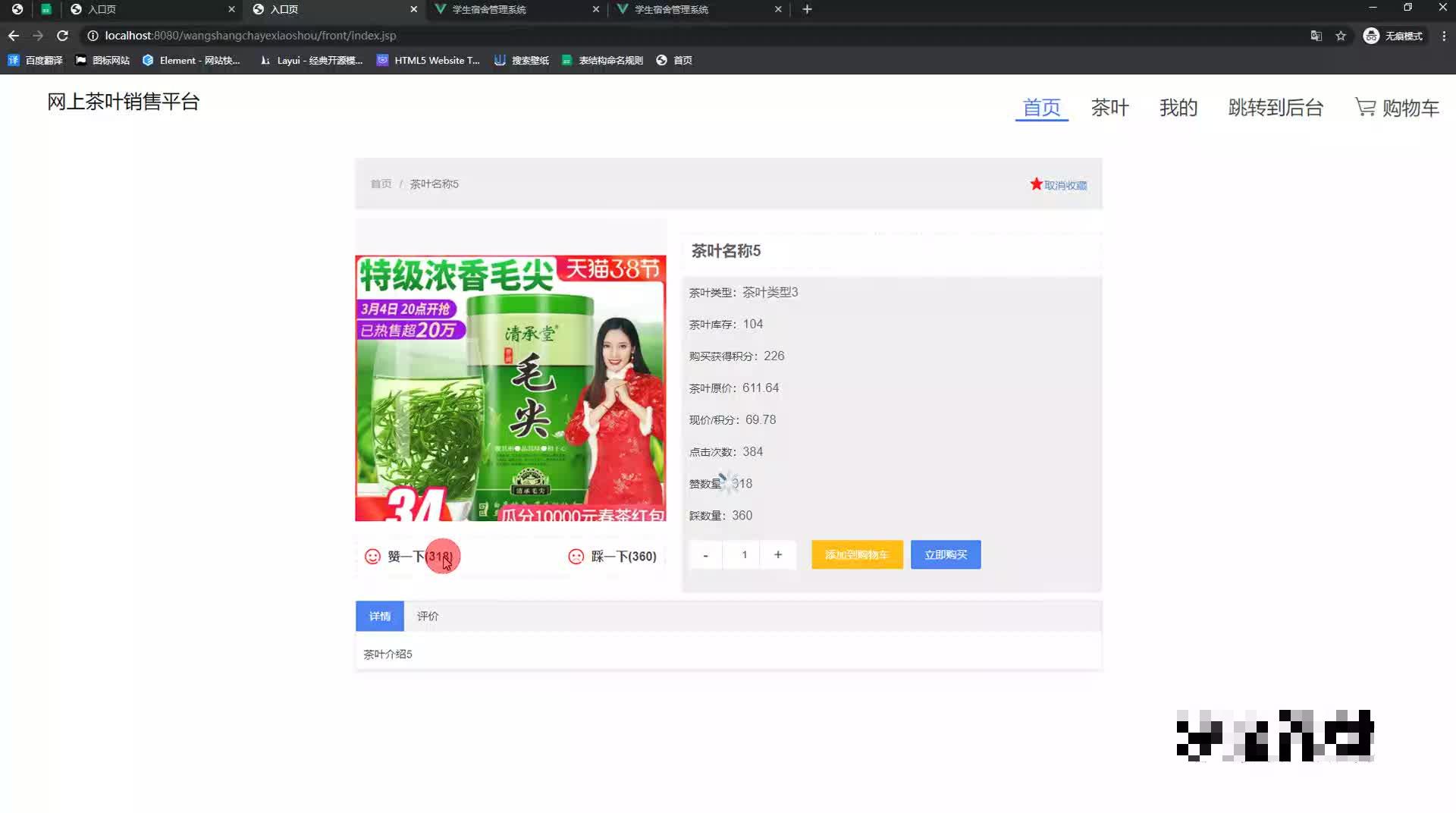Click the 毛尖 tea product image
1456x813 pixels.
pos(510,388)
